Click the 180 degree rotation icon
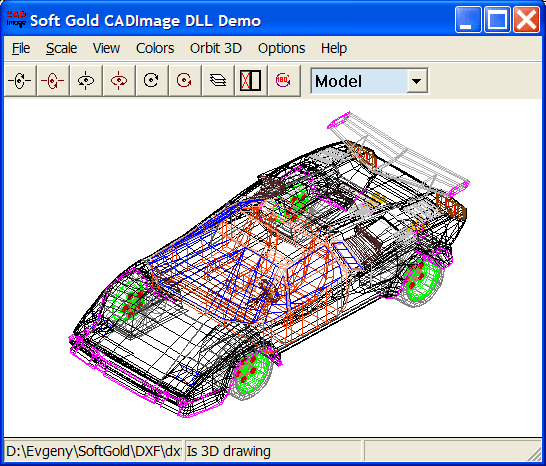Viewport: 546px width, 466px height. (283, 81)
